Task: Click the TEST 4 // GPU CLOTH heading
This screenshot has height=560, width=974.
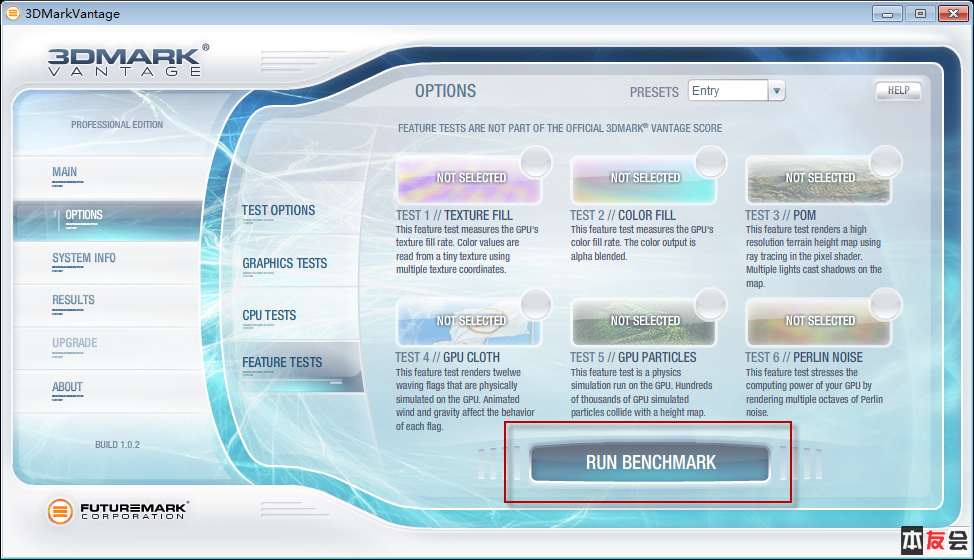Action: [x=447, y=358]
